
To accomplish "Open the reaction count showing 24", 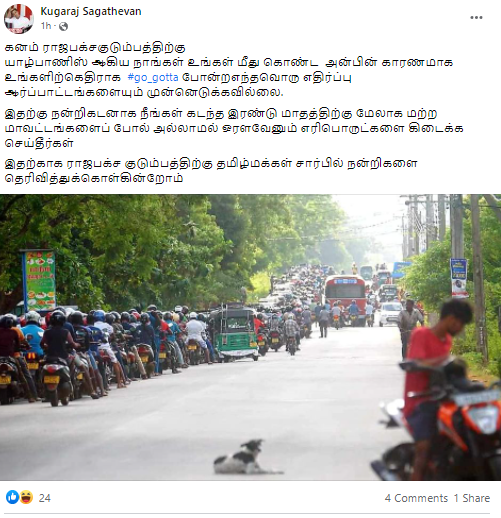I will 45,498.
